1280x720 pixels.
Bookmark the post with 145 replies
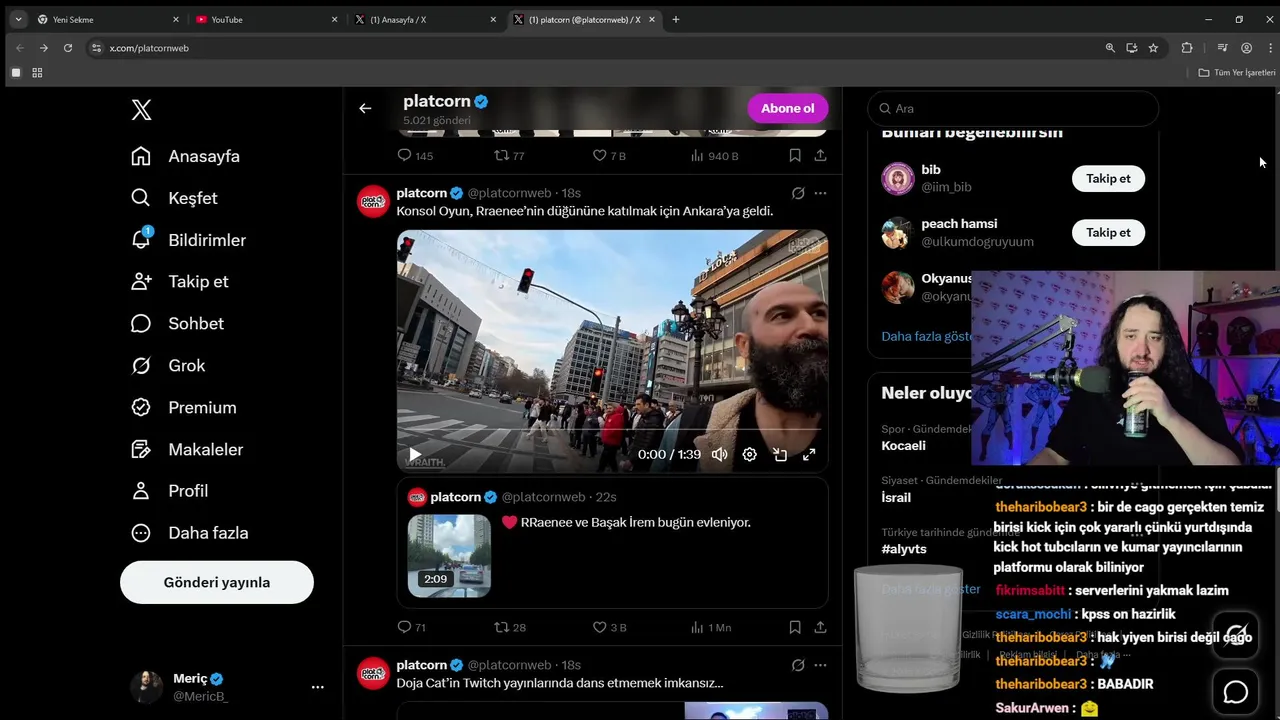(x=795, y=155)
